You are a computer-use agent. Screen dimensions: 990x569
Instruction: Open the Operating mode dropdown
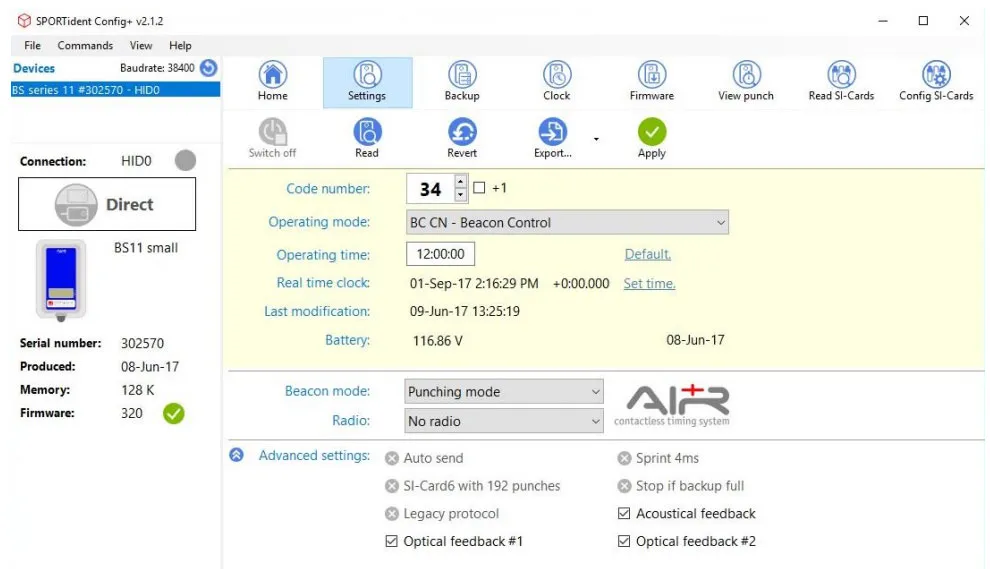[x=567, y=222]
